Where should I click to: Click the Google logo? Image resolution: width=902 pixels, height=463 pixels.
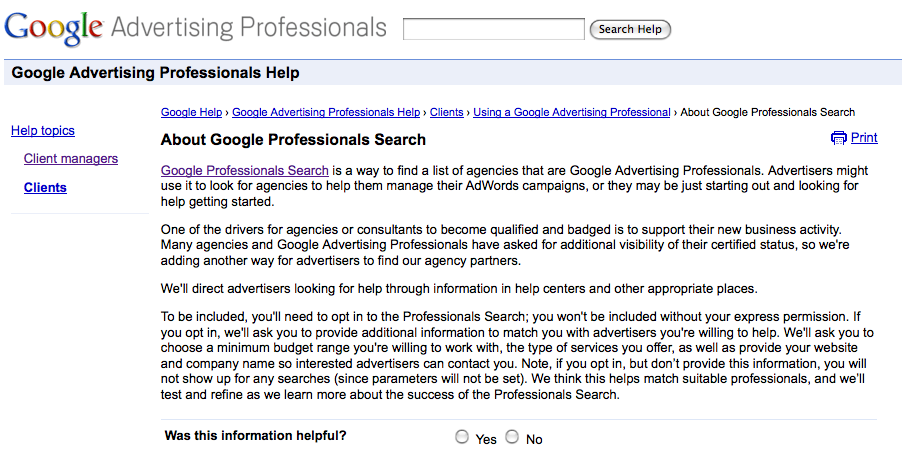tap(54, 28)
